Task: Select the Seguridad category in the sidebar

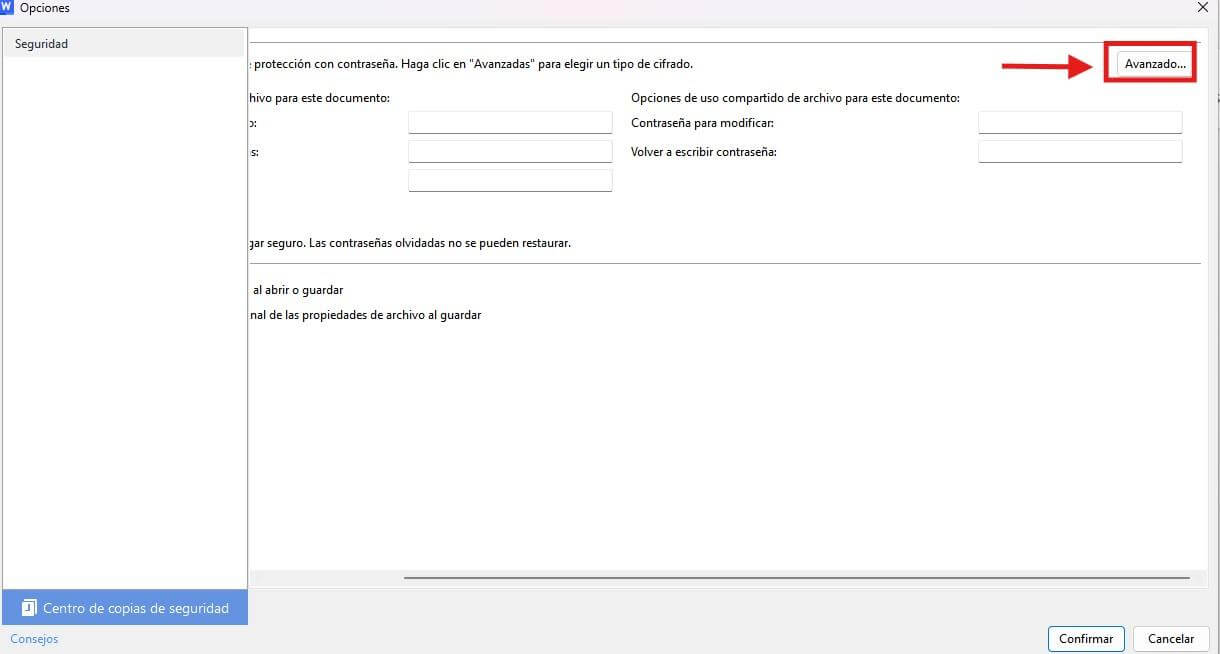Action: [x=41, y=43]
